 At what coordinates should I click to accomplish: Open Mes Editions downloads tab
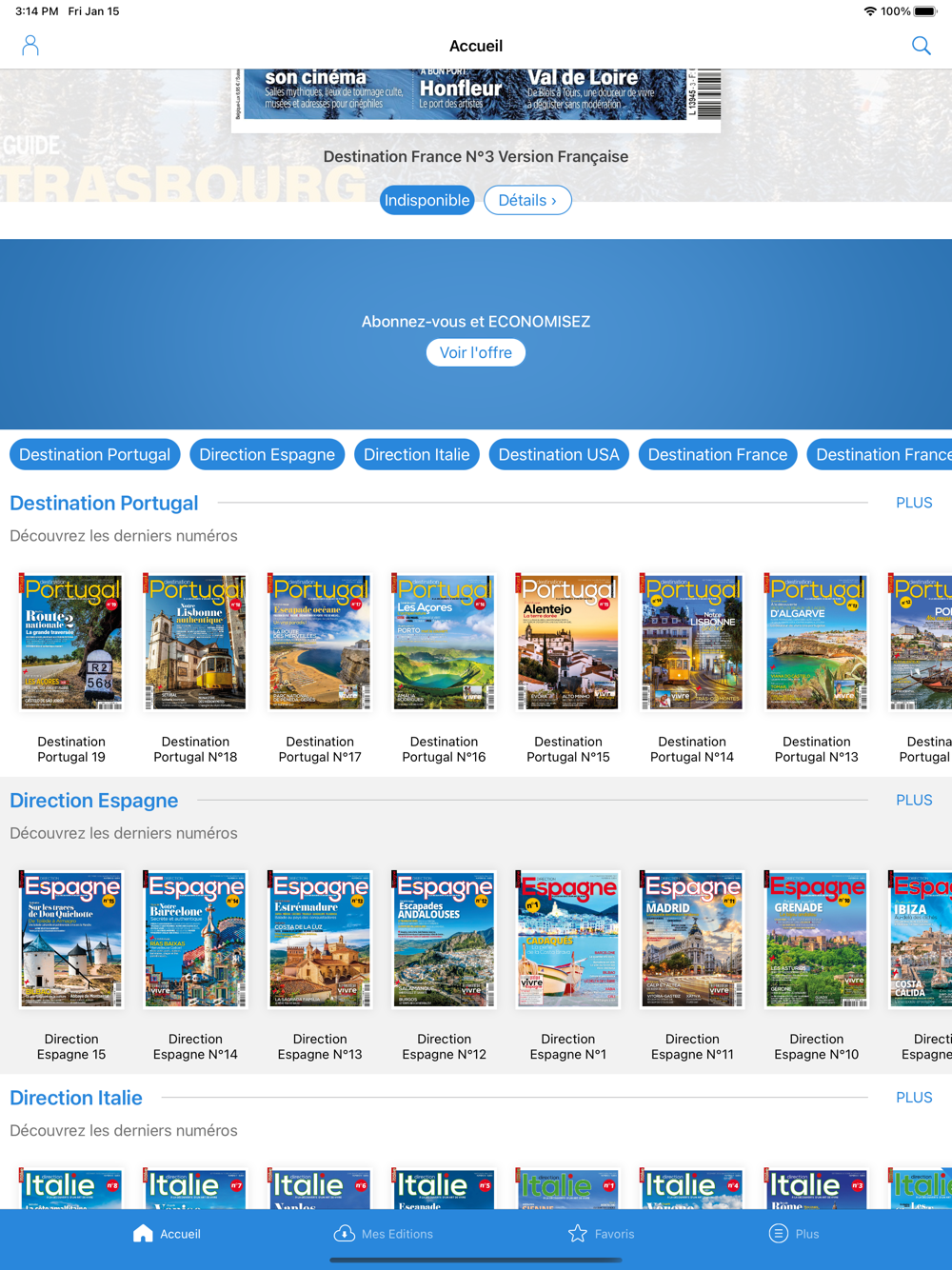[383, 1234]
